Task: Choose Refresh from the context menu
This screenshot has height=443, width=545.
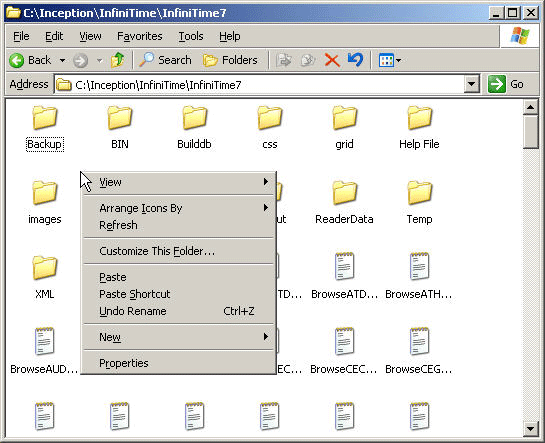Action: tap(179, 225)
